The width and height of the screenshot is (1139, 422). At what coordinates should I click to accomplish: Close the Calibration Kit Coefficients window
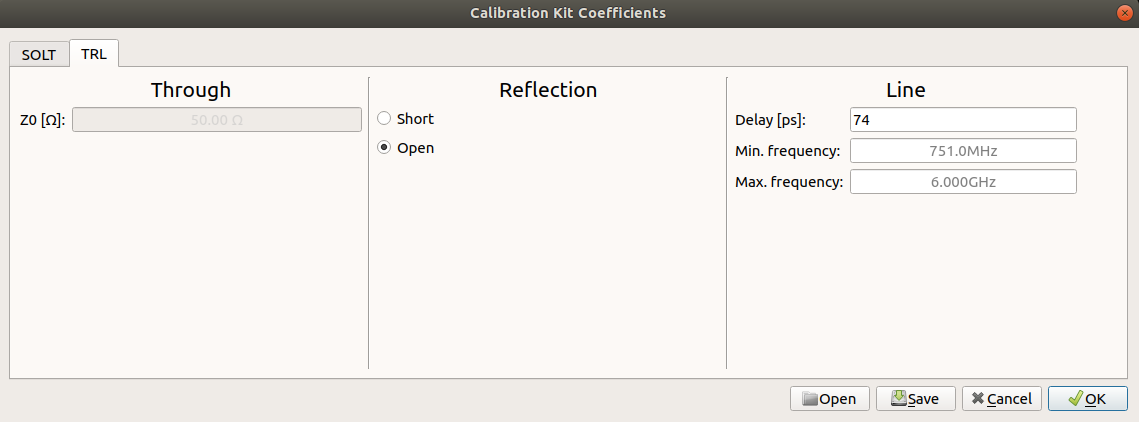click(x=1125, y=13)
